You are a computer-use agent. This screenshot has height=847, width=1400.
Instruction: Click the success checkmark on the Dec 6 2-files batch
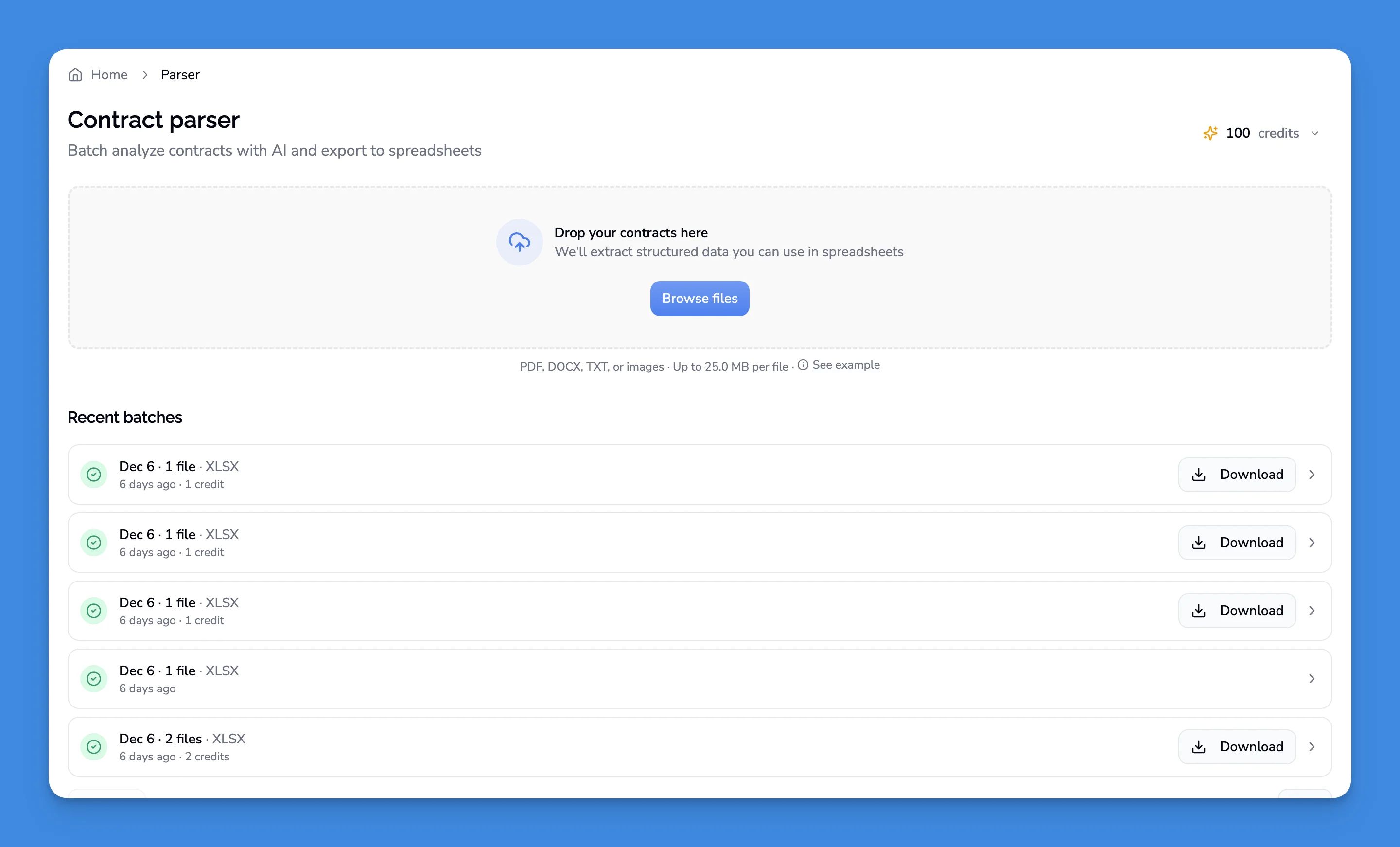94,746
